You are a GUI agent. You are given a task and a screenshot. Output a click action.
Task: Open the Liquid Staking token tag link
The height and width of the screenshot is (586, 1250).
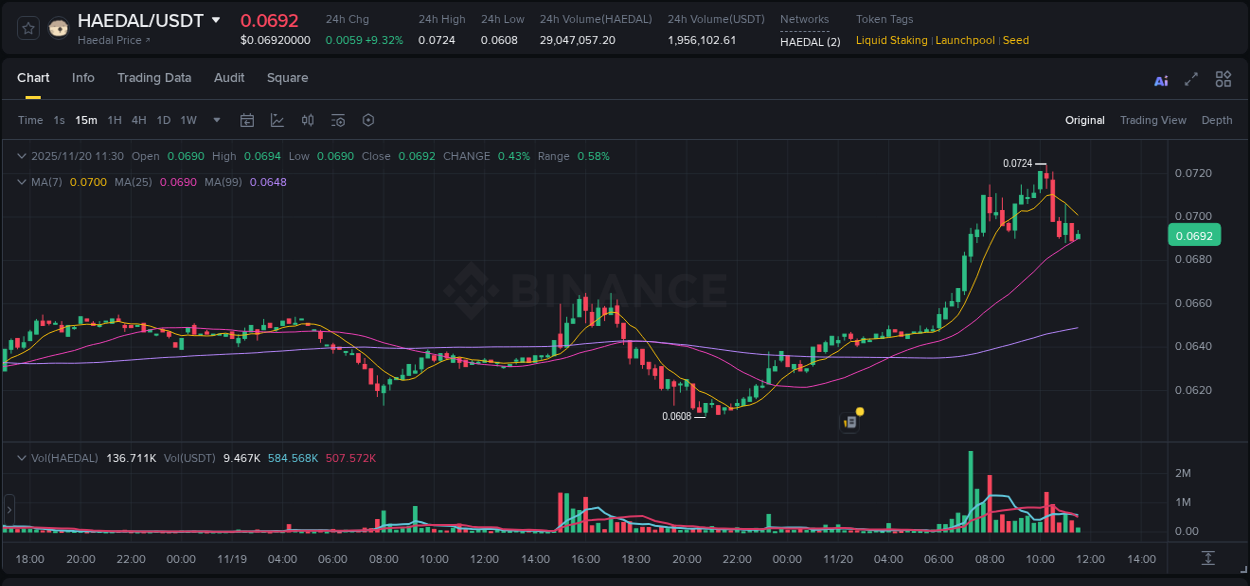tap(891, 40)
